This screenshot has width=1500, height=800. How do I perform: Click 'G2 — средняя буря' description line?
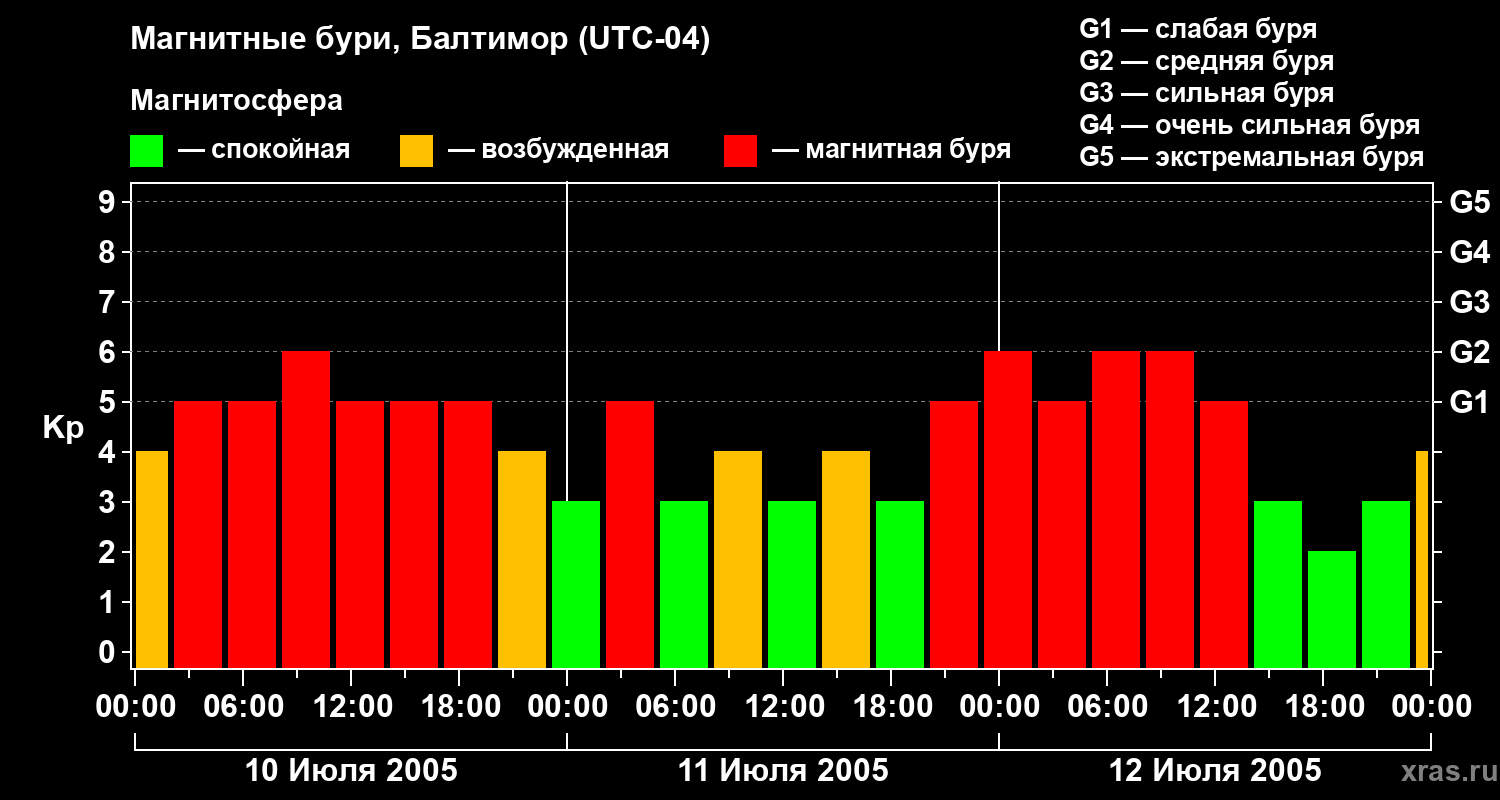pyautogui.click(x=1206, y=61)
